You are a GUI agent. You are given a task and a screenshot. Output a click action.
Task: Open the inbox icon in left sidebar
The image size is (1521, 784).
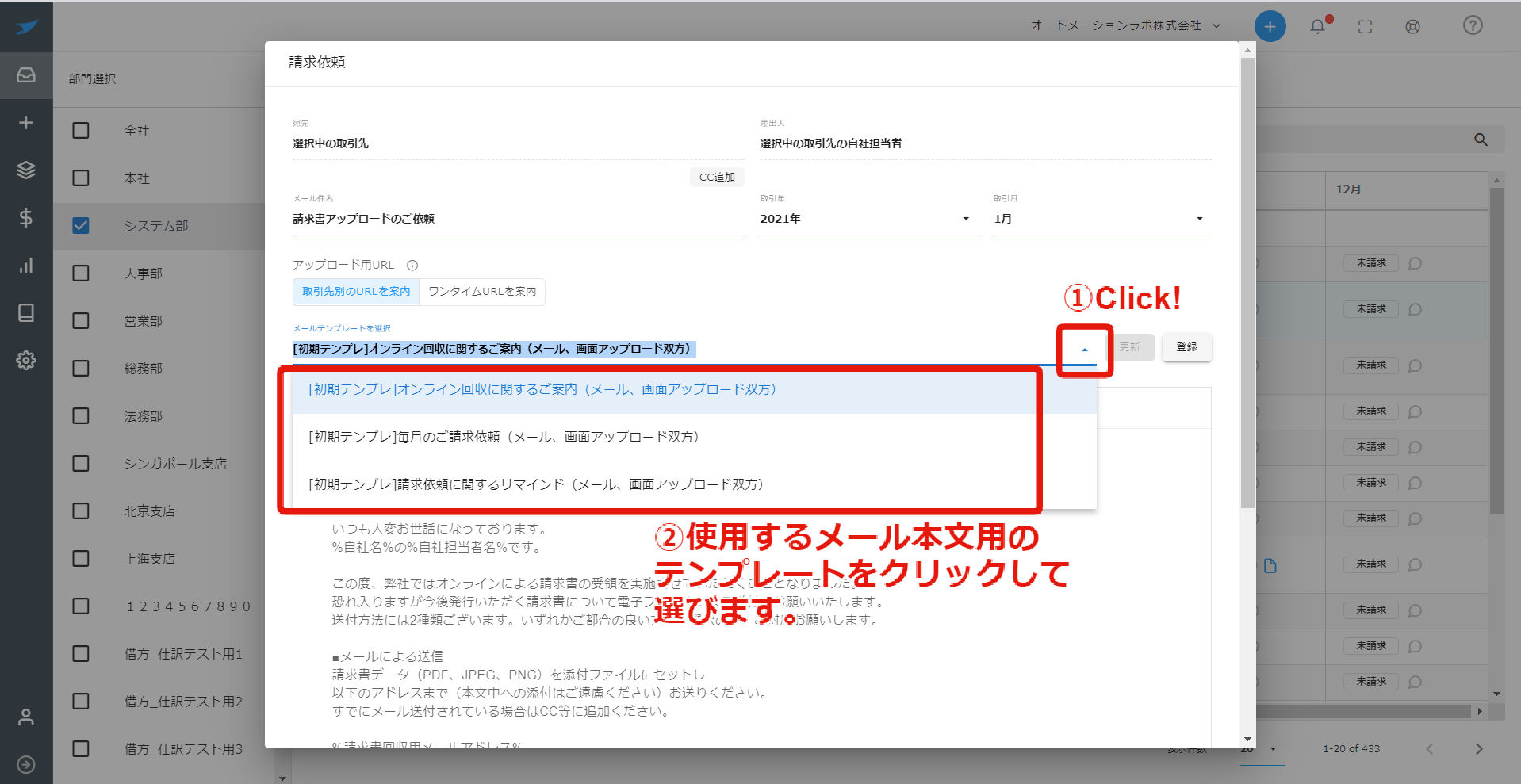pos(26,75)
